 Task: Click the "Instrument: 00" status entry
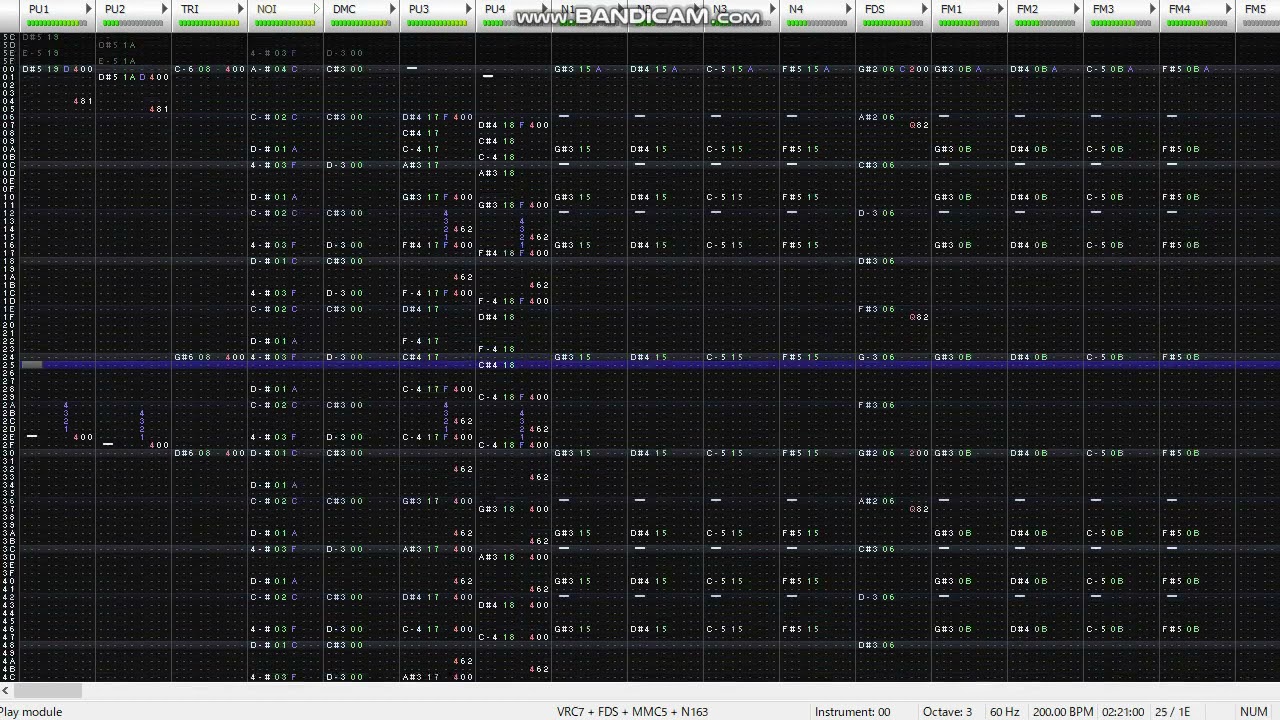[x=852, y=712]
